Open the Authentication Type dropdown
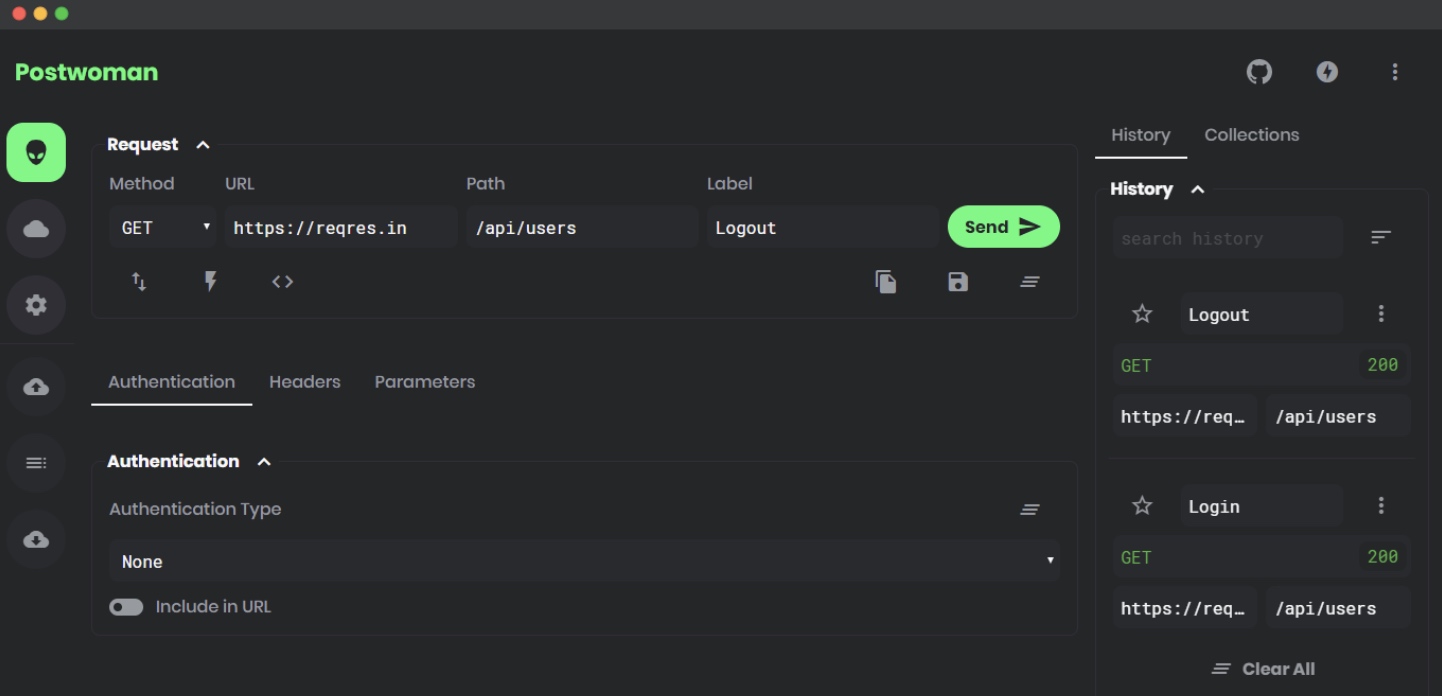Screen dimensions: 1442x696 (x=584, y=562)
